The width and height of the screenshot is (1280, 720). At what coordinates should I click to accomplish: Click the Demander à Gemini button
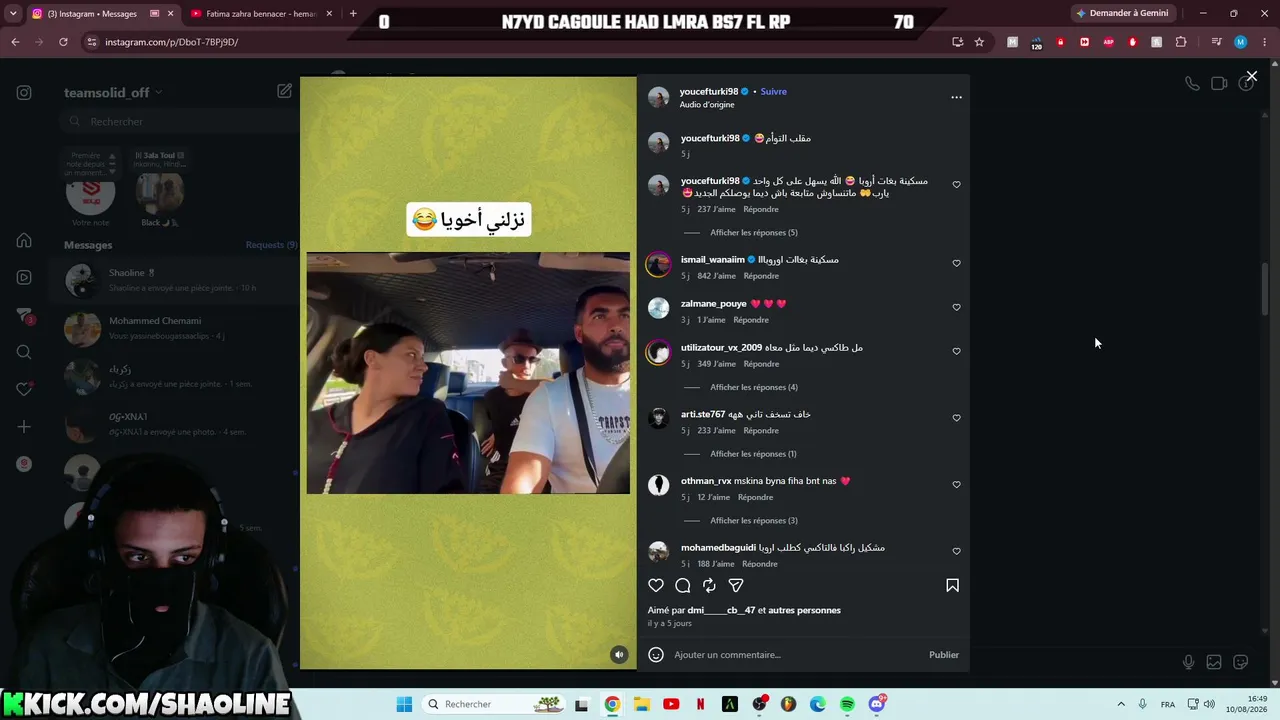click(1122, 13)
